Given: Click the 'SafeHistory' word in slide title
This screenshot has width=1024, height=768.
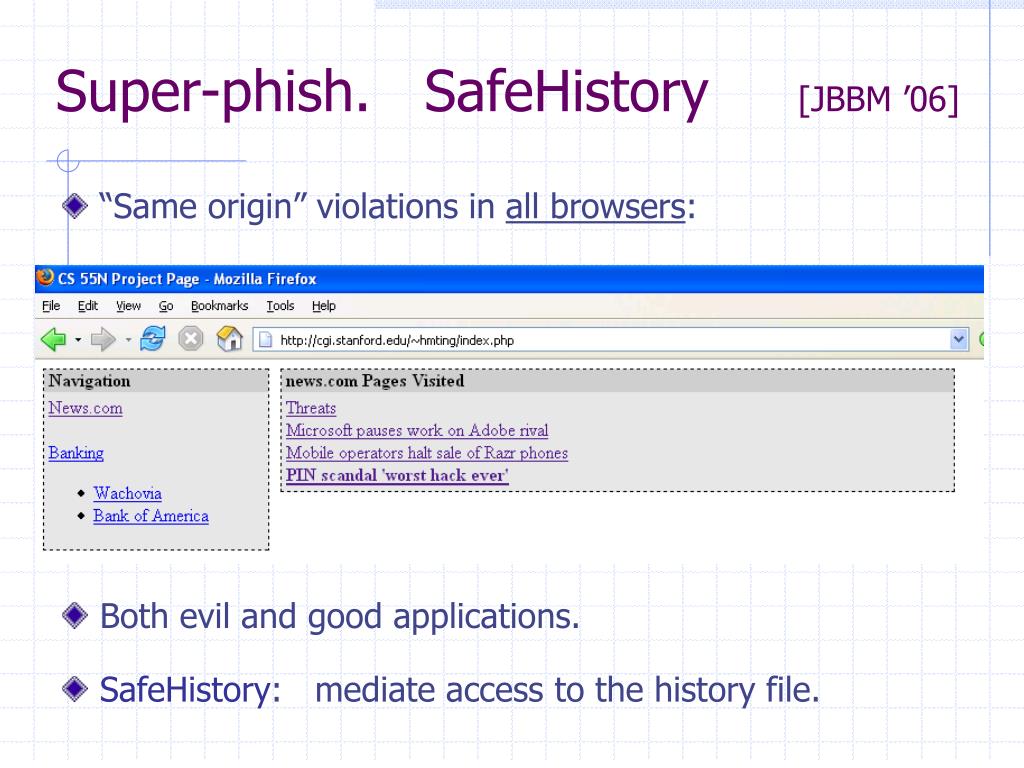Looking at the screenshot, I should [x=566, y=93].
